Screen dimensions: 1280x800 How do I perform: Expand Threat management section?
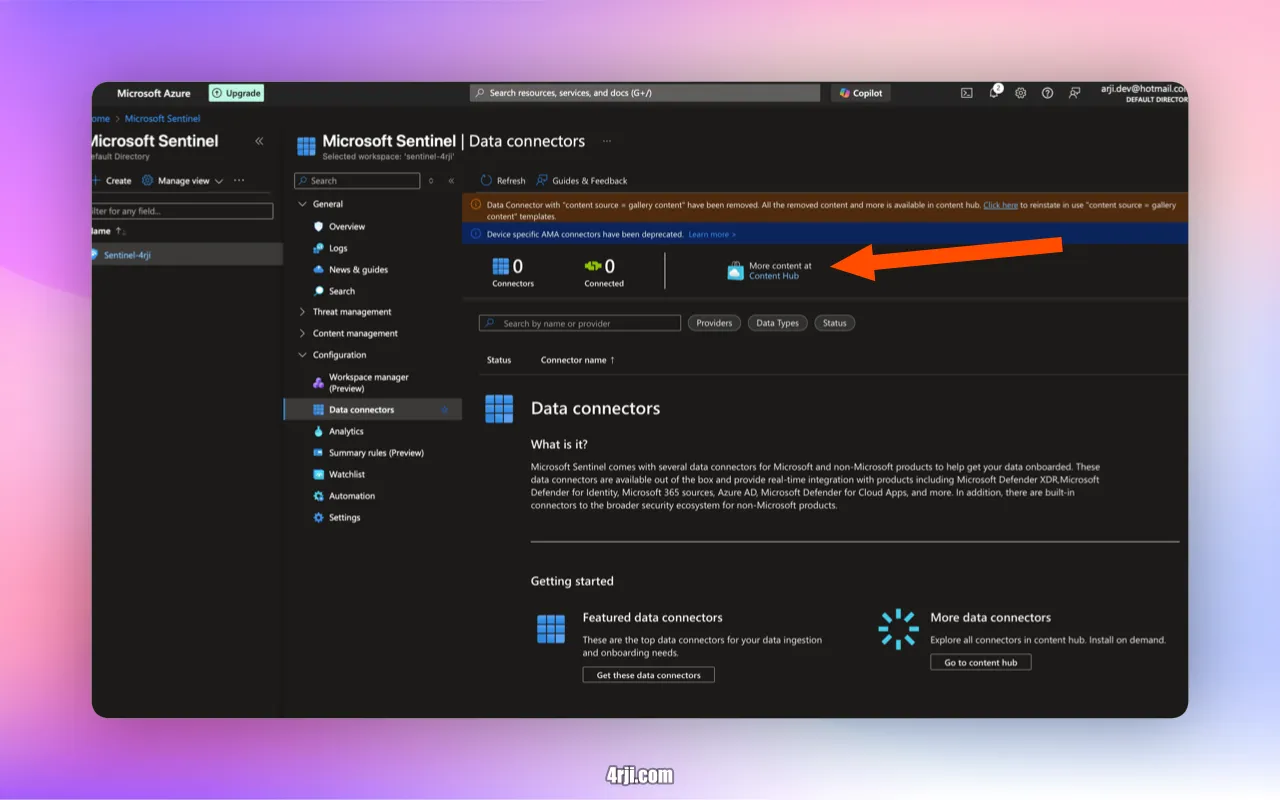(x=303, y=312)
